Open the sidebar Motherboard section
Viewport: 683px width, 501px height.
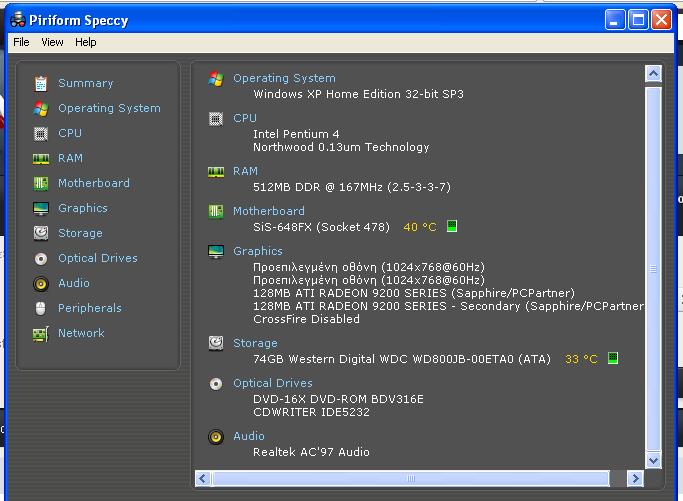94,183
